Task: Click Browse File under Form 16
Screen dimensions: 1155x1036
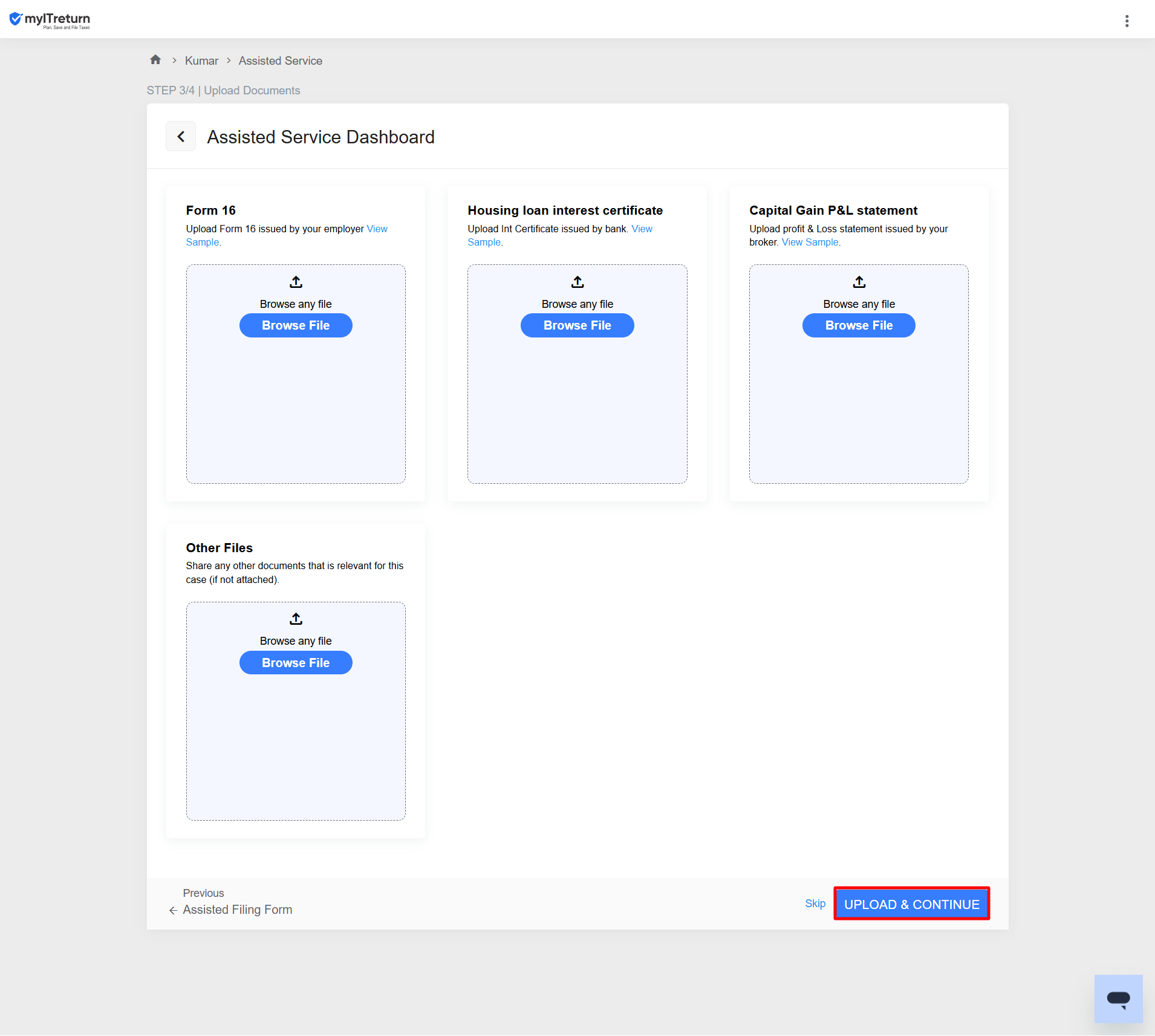Action: pyautogui.click(x=296, y=325)
